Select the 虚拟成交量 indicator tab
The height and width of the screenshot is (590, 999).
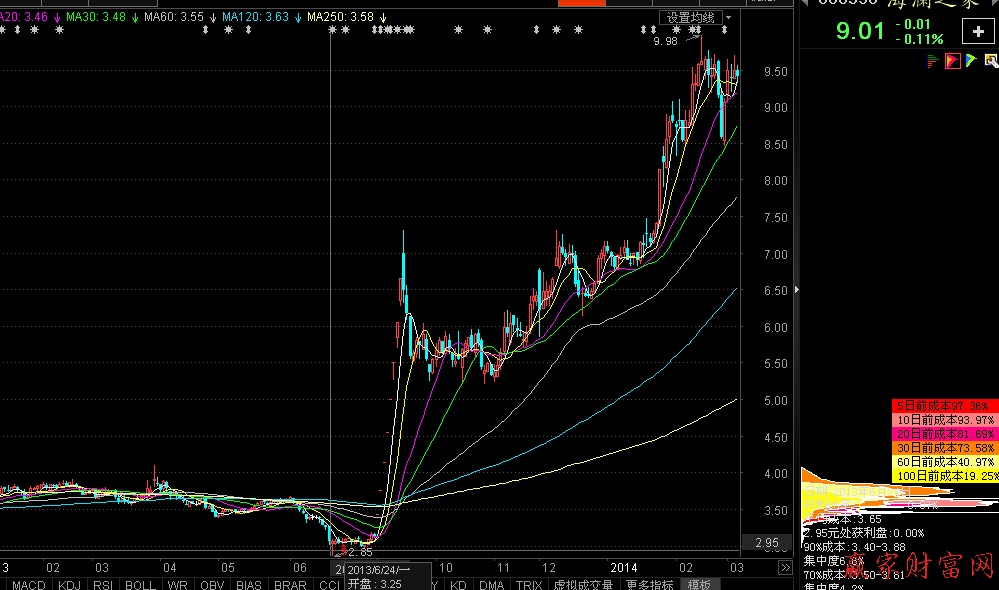point(583,584)
